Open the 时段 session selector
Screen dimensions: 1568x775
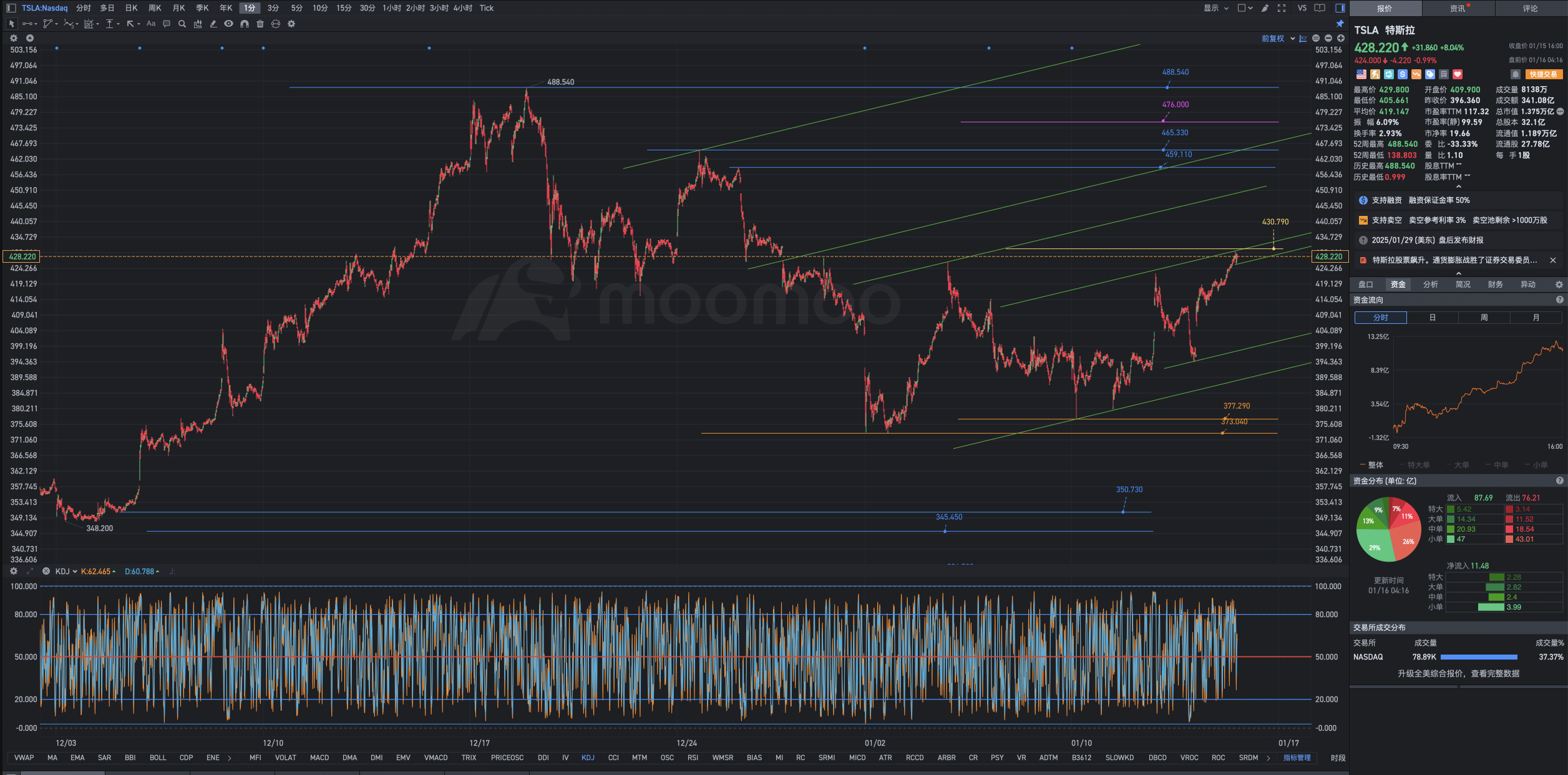click(1338, 758)
